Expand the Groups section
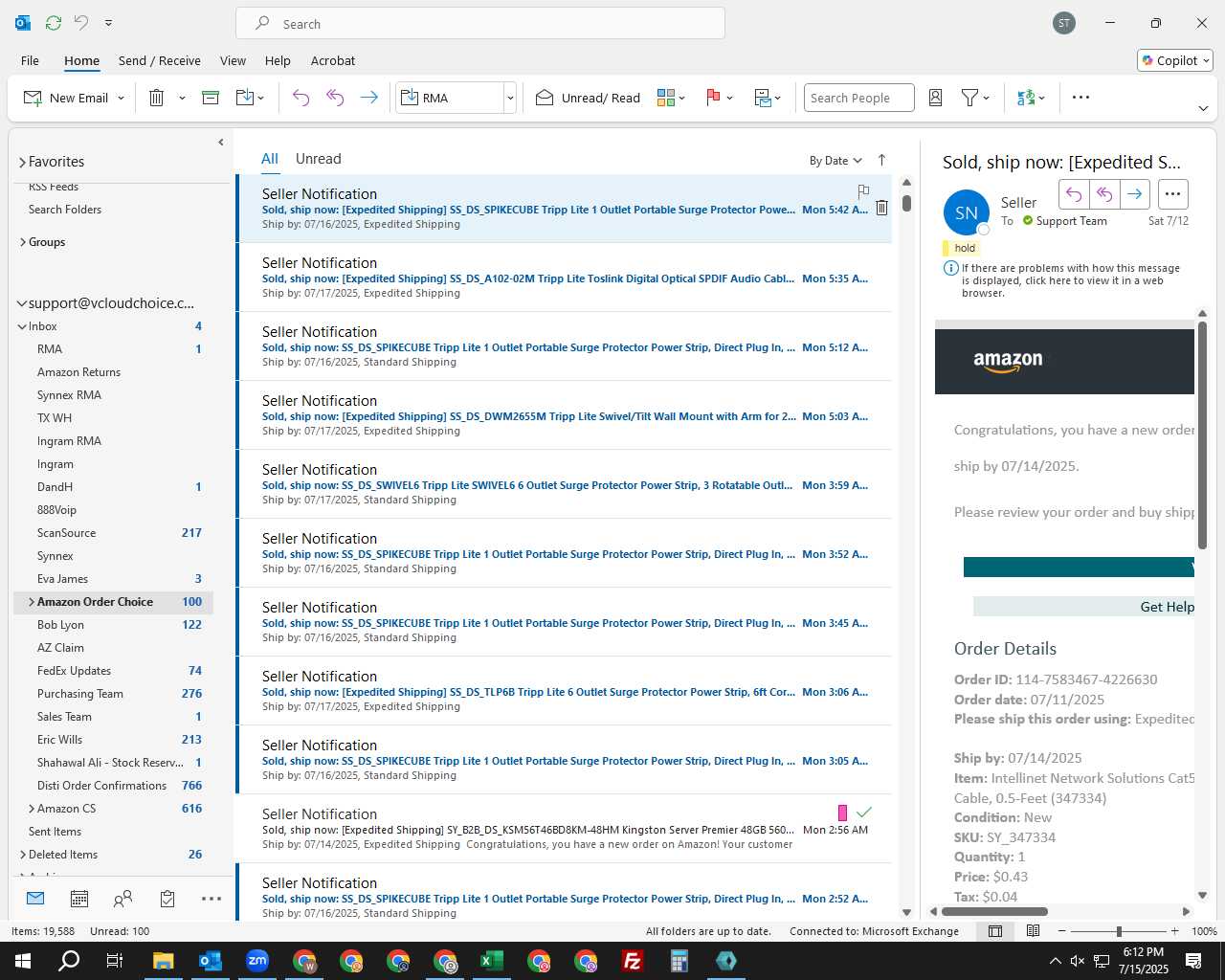 [x=22, y=242]
